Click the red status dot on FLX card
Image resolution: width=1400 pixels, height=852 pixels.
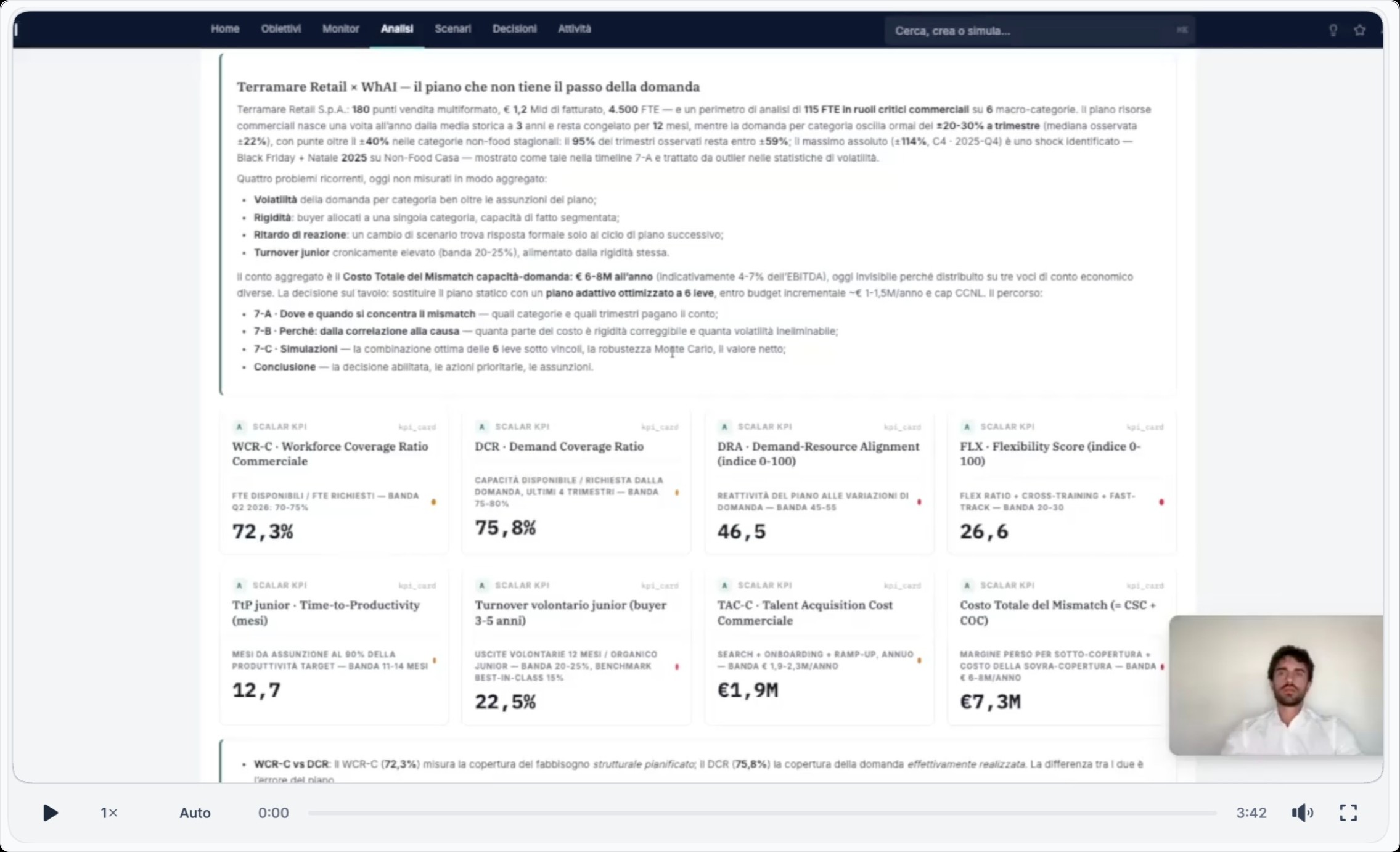[1161, 502]
